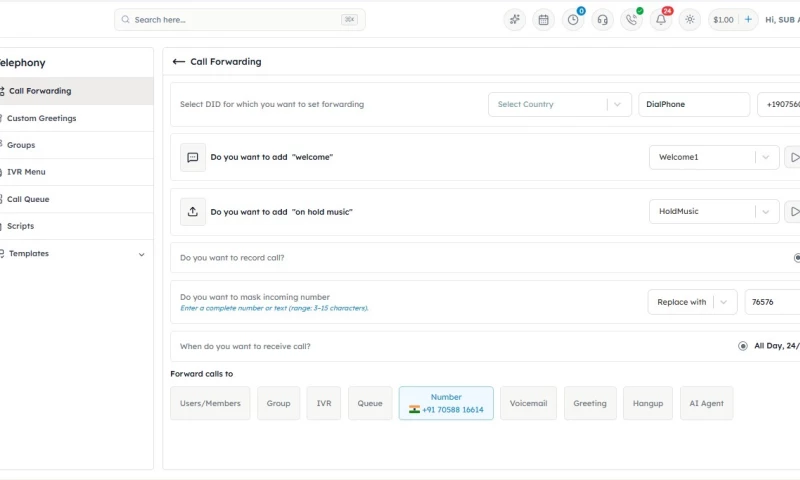Screen dimensions: 800x480
Task: Click the India flag in Number option
Action: (414, 410)
